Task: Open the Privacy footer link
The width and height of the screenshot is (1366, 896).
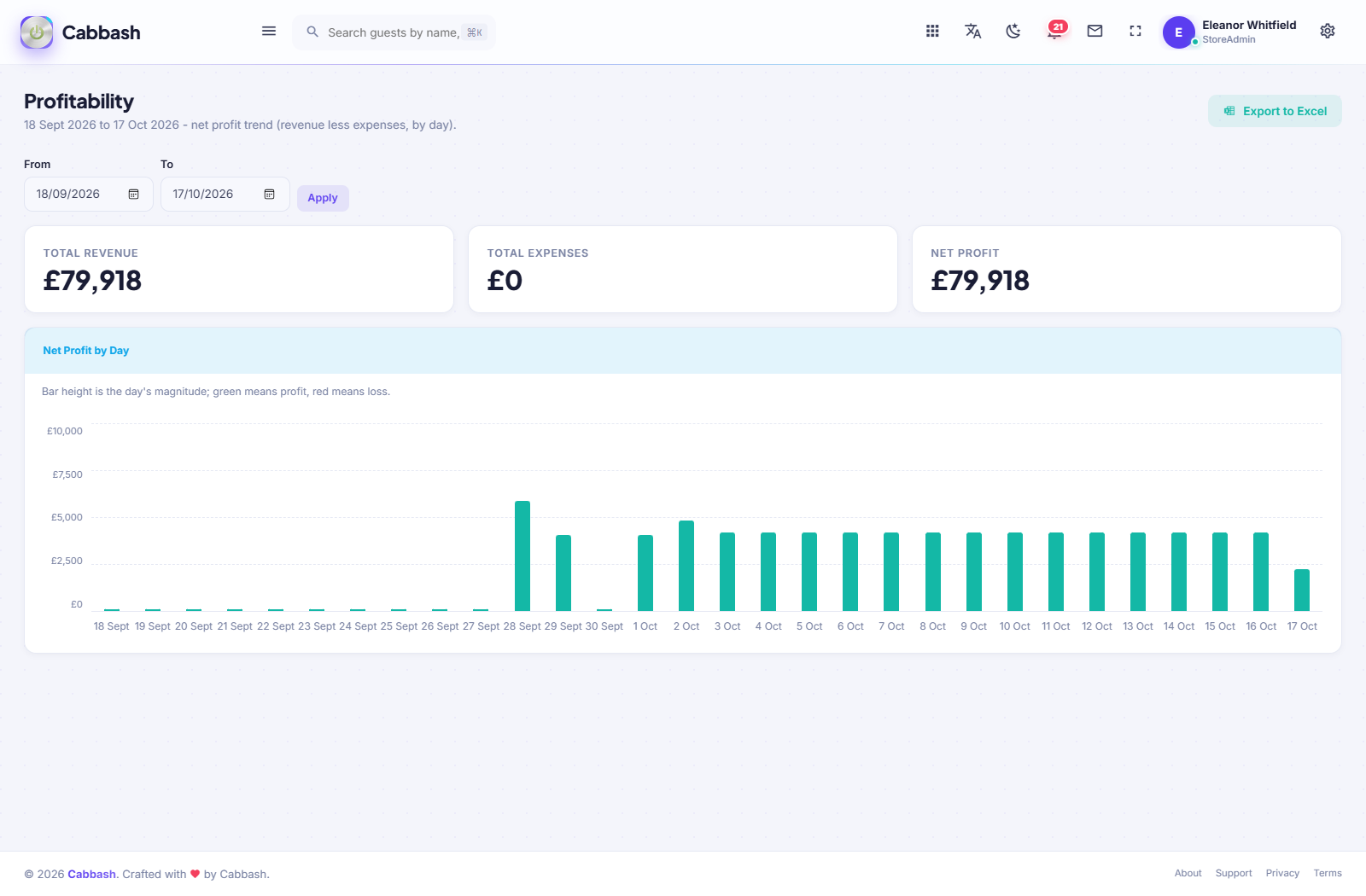Action: coord(1282,873)
